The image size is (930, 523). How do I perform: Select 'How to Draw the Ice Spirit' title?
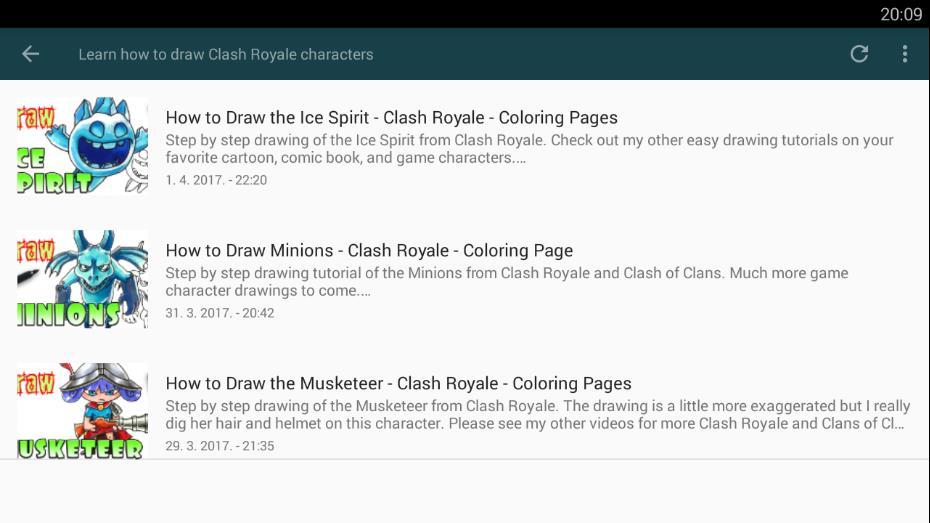coord(391,117)
